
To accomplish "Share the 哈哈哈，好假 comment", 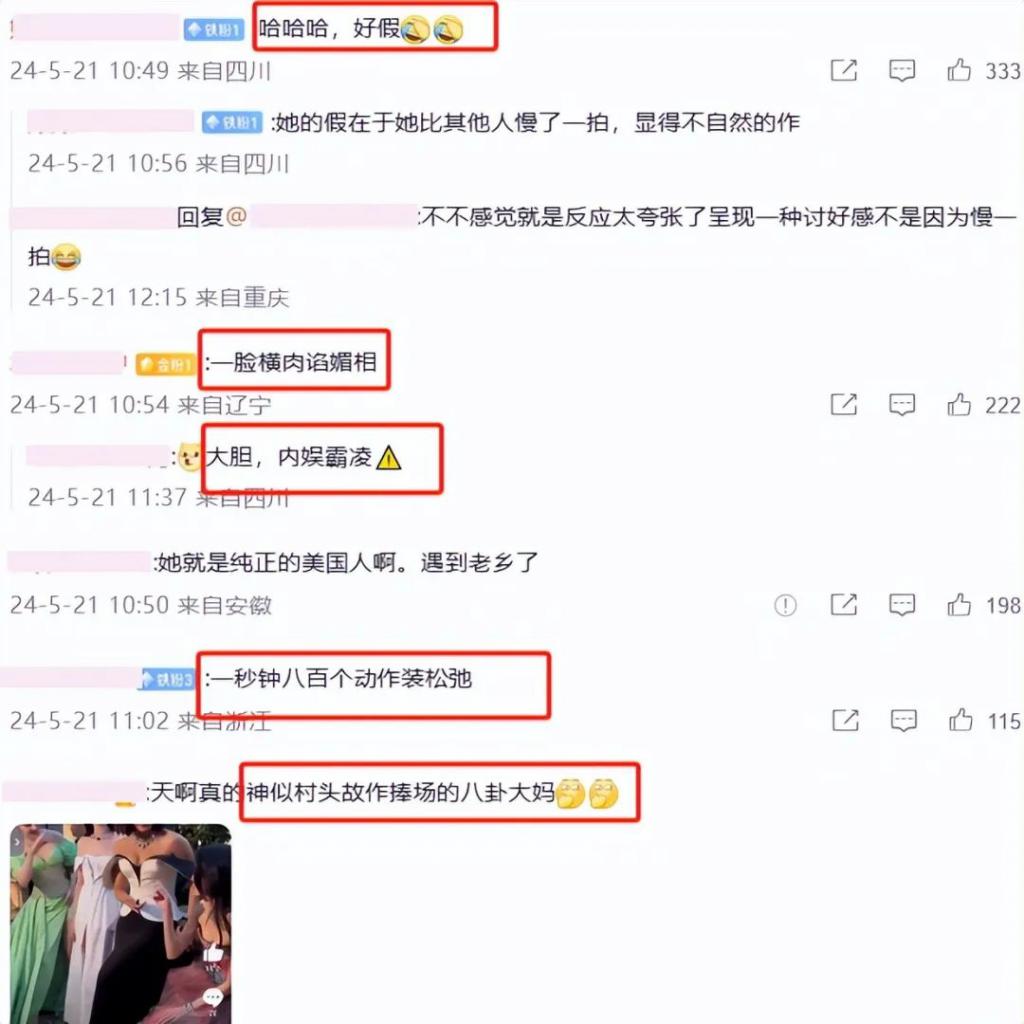I will pyautogui.click(x=843, y=70).
